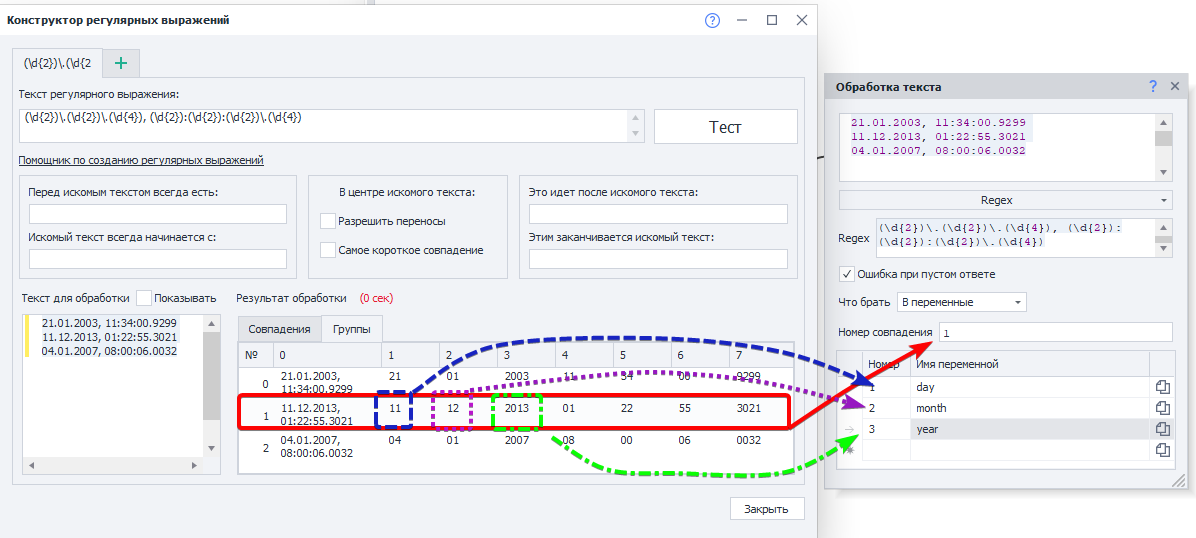Open Что брать dropdown showing В переменные
The width and height of the screenshot is (1196, 538).
962,302
